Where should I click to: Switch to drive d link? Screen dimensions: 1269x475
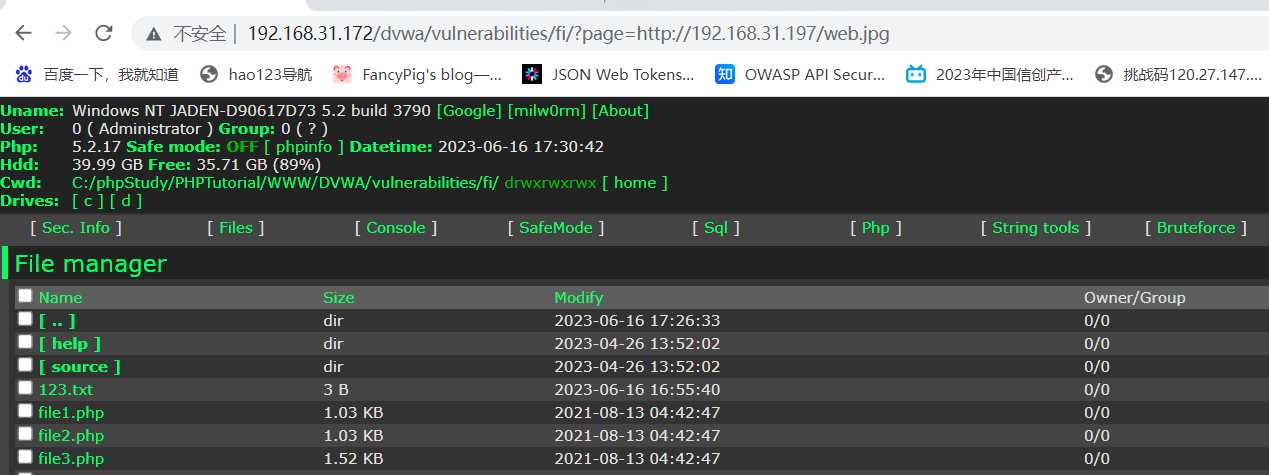[126, 200]
